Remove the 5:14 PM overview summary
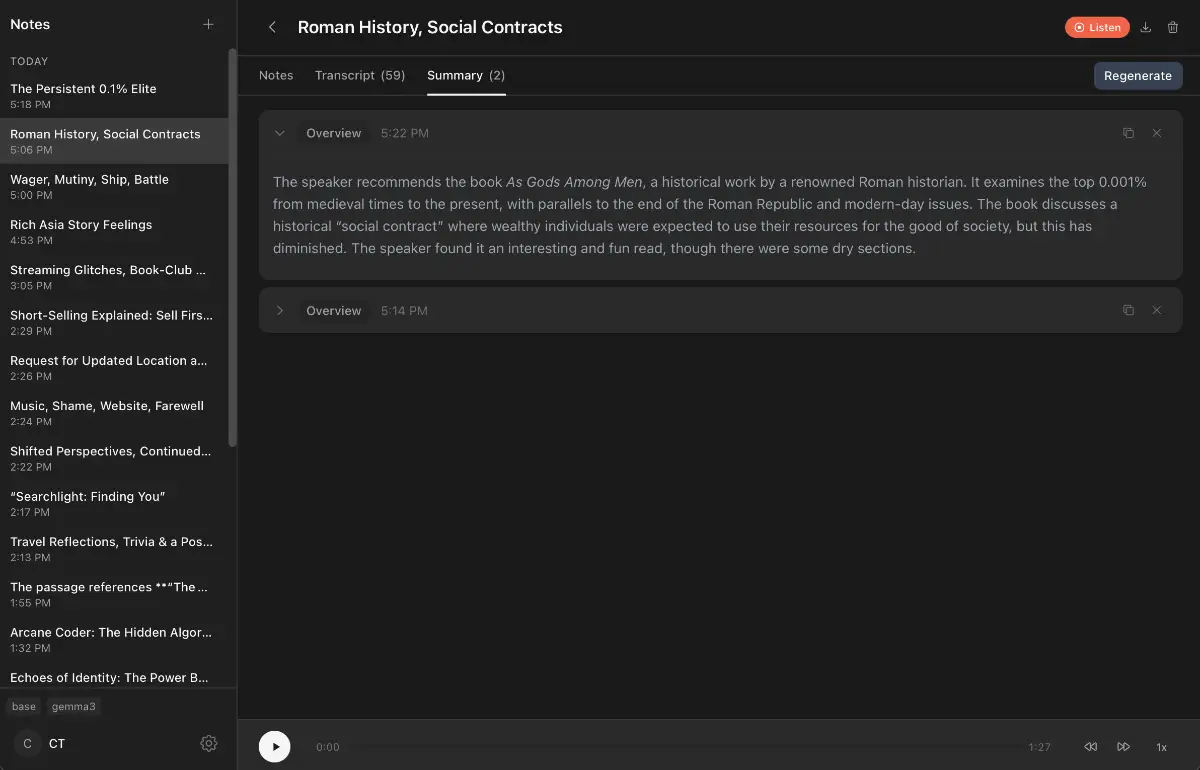The image size is (1200, 770). [x=1157, y=311]
